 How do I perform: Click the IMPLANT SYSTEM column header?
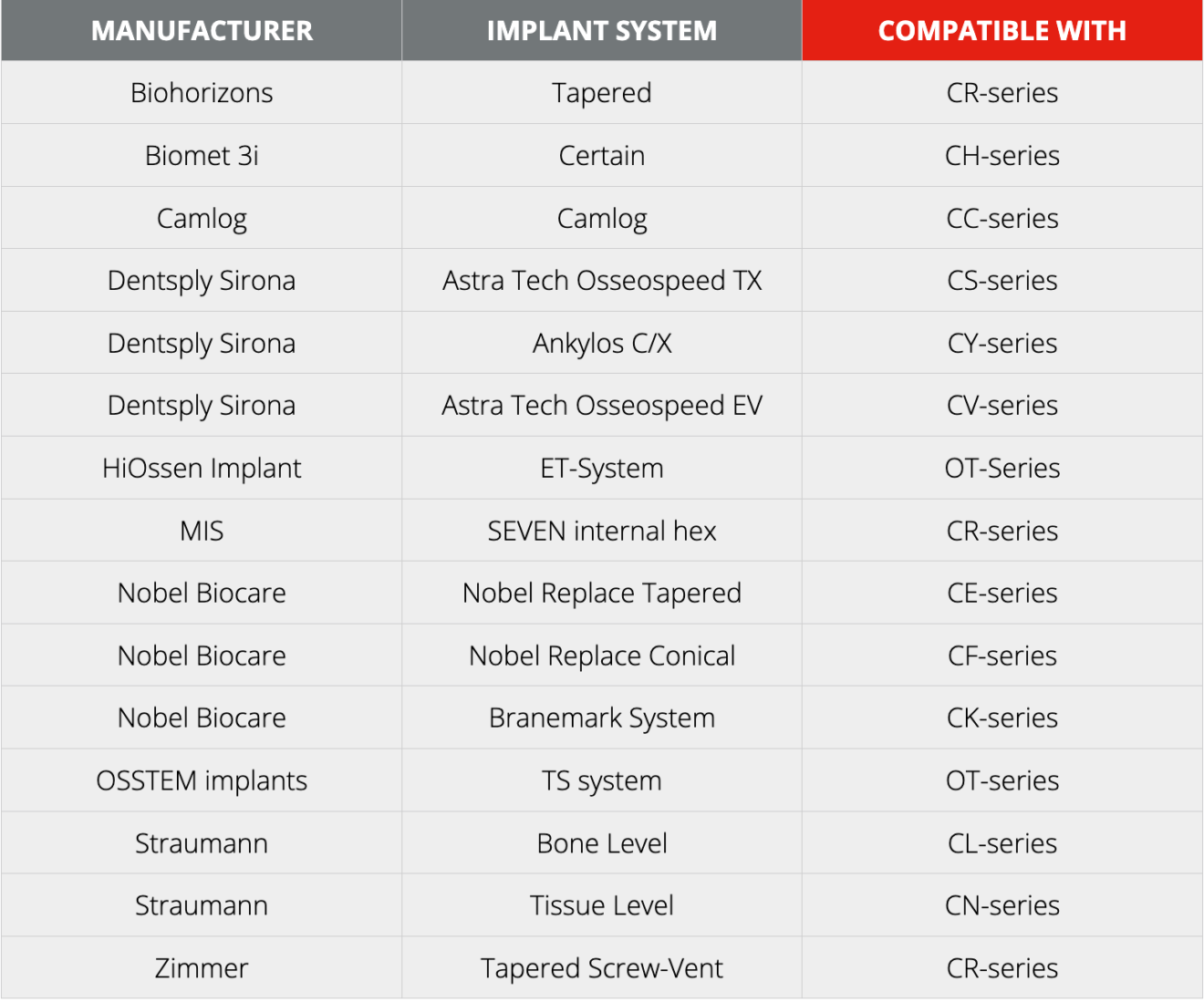click(x=602, y=31)
